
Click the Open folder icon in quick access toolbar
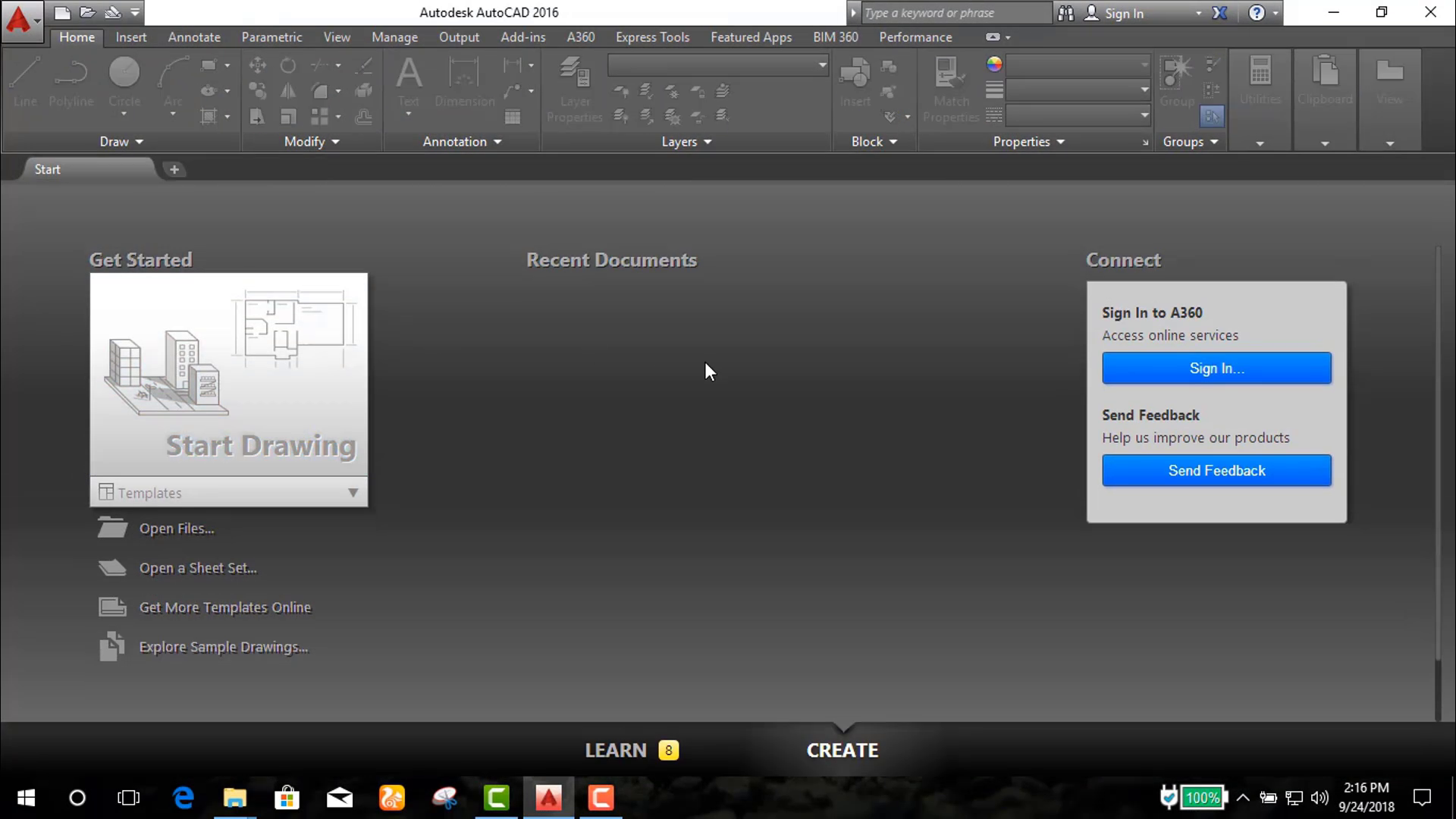88,12
